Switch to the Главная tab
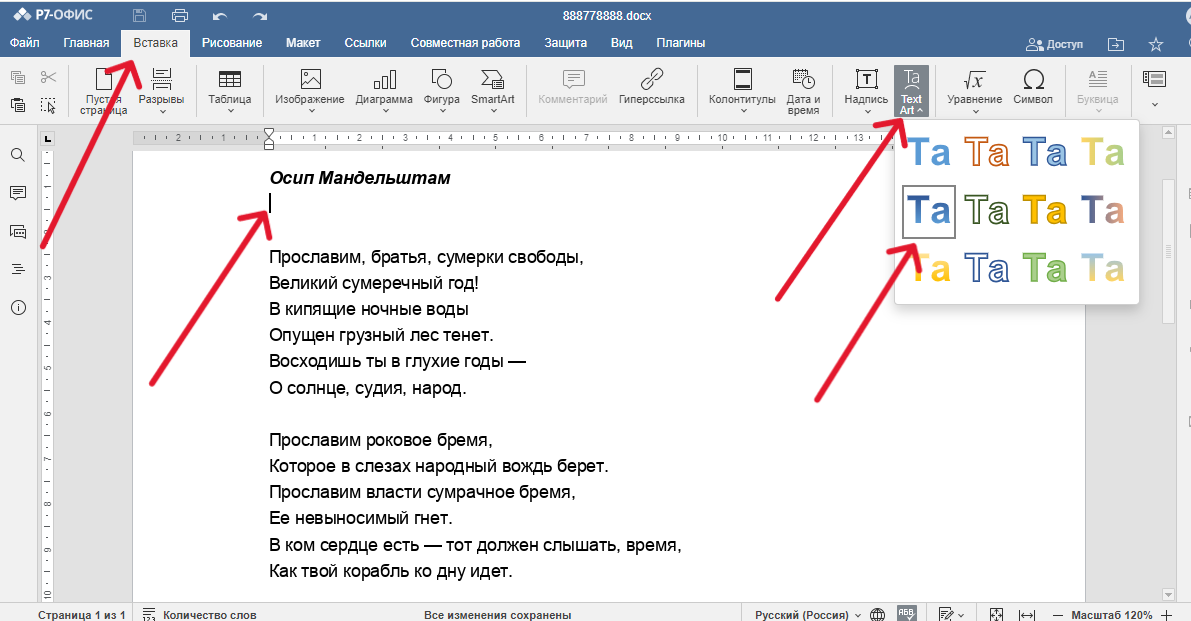 (x=86, y=43)
